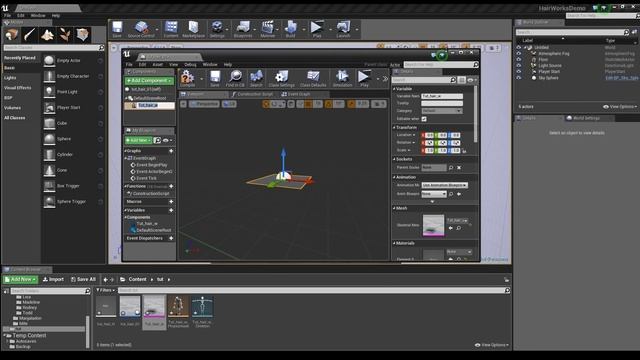Open the Add New dropdown in My Blueprint
Viewport: 640px width, 360px height.
click(x=138, y=140)
